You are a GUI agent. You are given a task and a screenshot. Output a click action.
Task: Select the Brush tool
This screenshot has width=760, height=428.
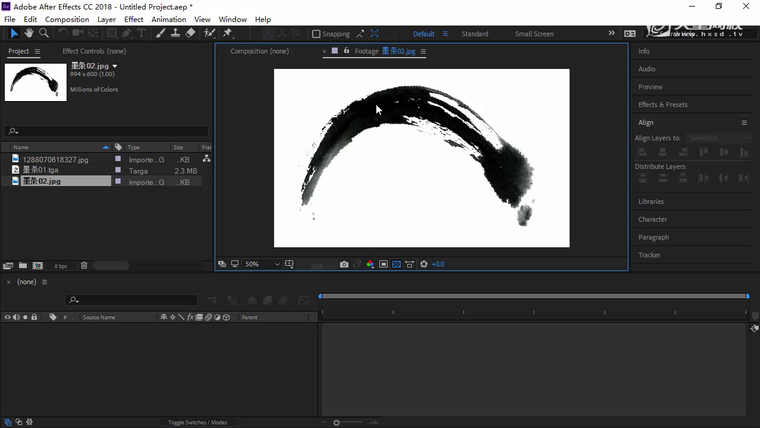160,33
